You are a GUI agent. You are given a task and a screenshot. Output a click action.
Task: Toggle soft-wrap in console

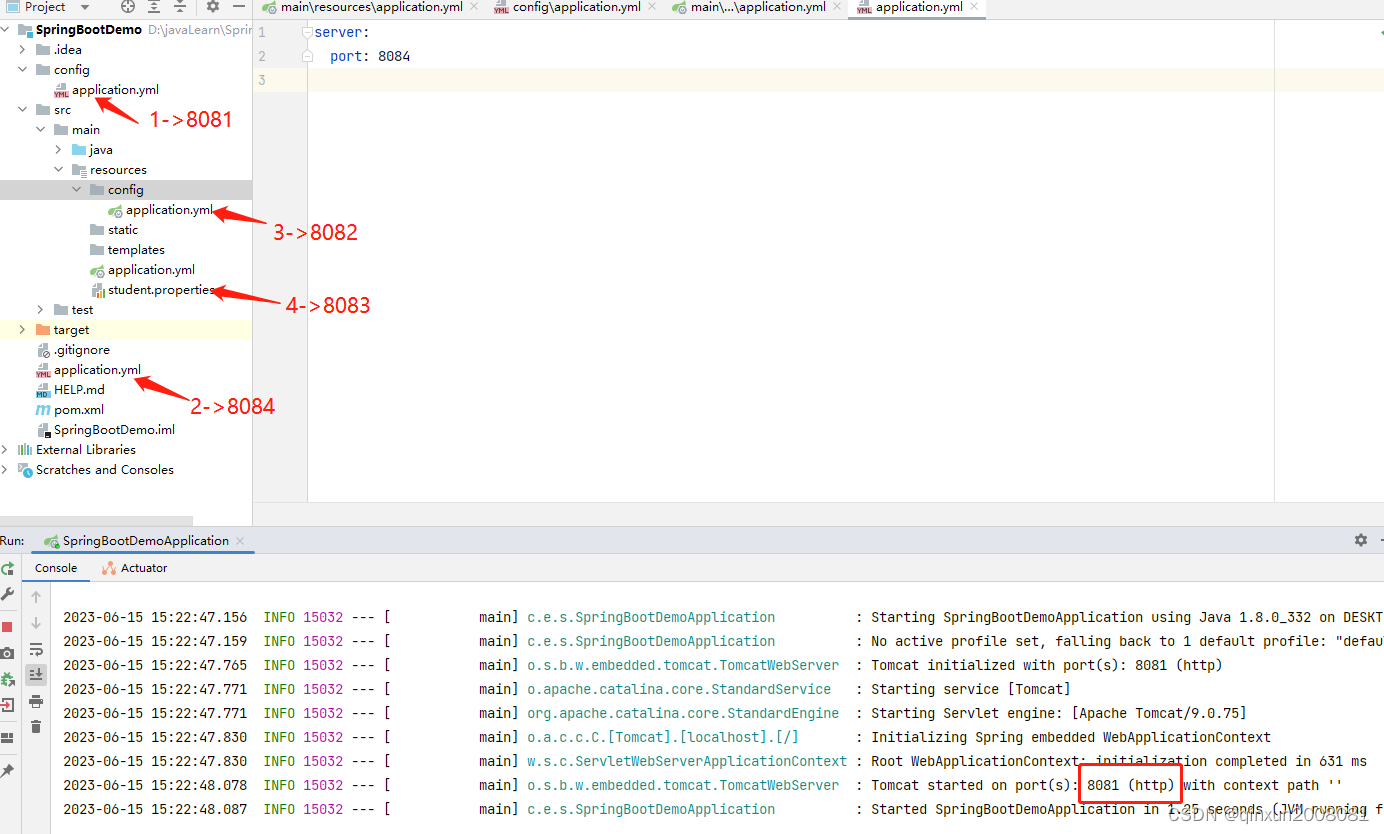(x=36, y=649)
